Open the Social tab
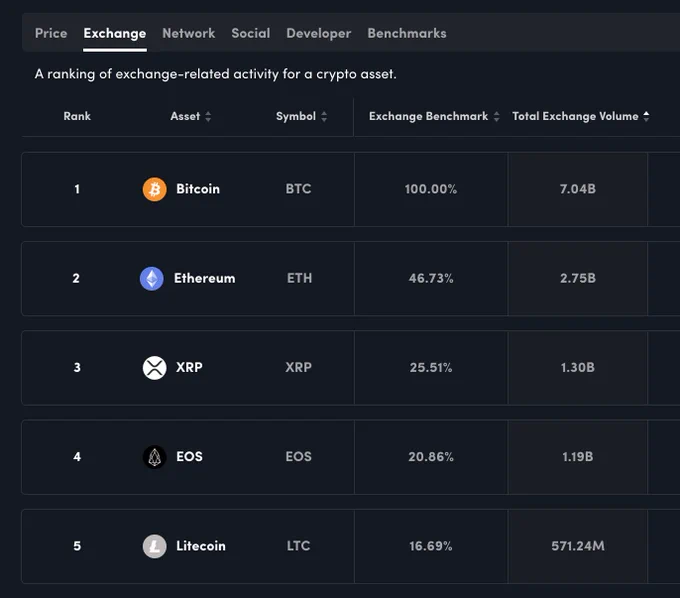680x598 pixels. coord(251,33)
